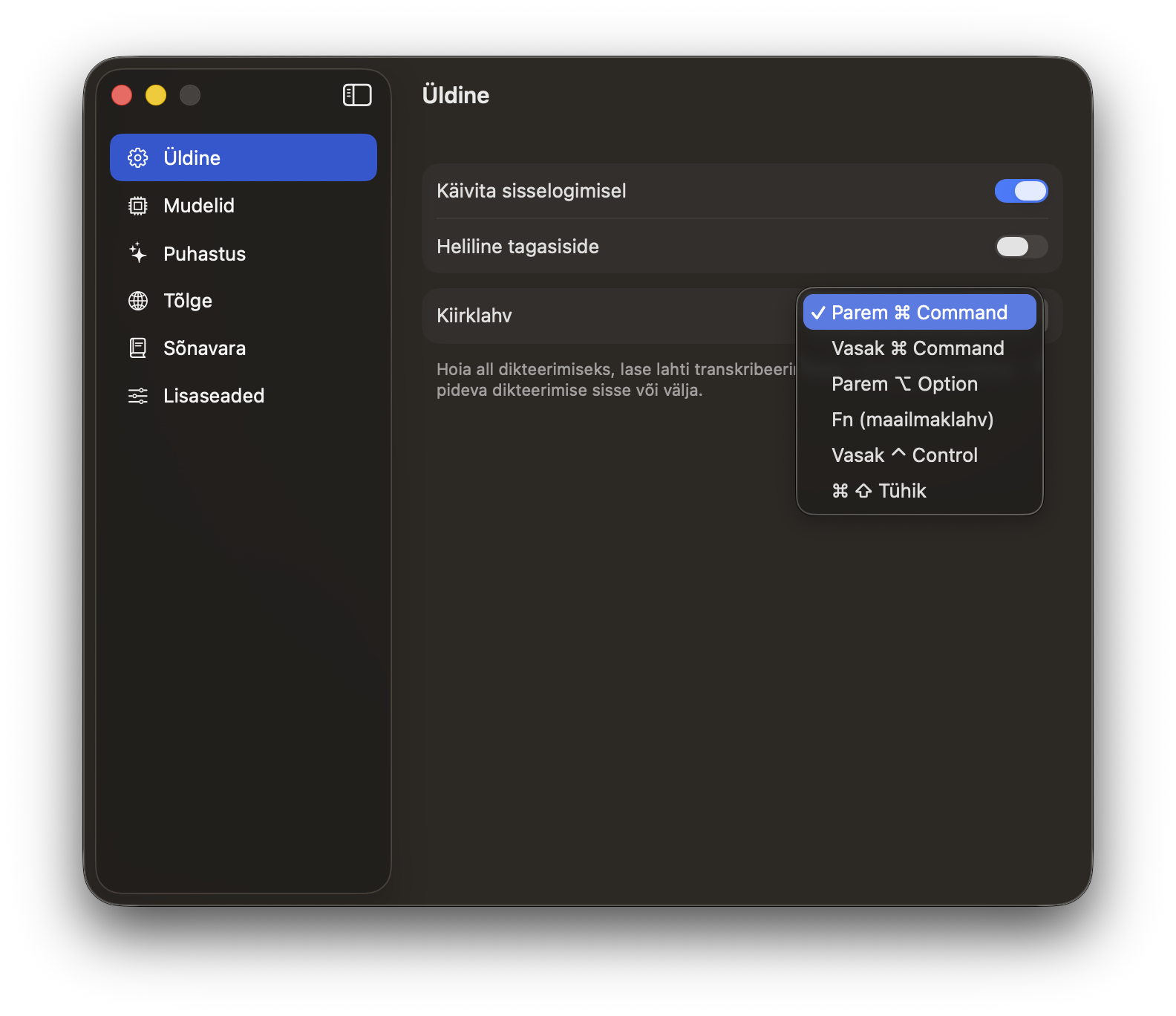Go to the Tõlge section
The height and width of the screenshot is (1016, 1176).
pos(188,301)
